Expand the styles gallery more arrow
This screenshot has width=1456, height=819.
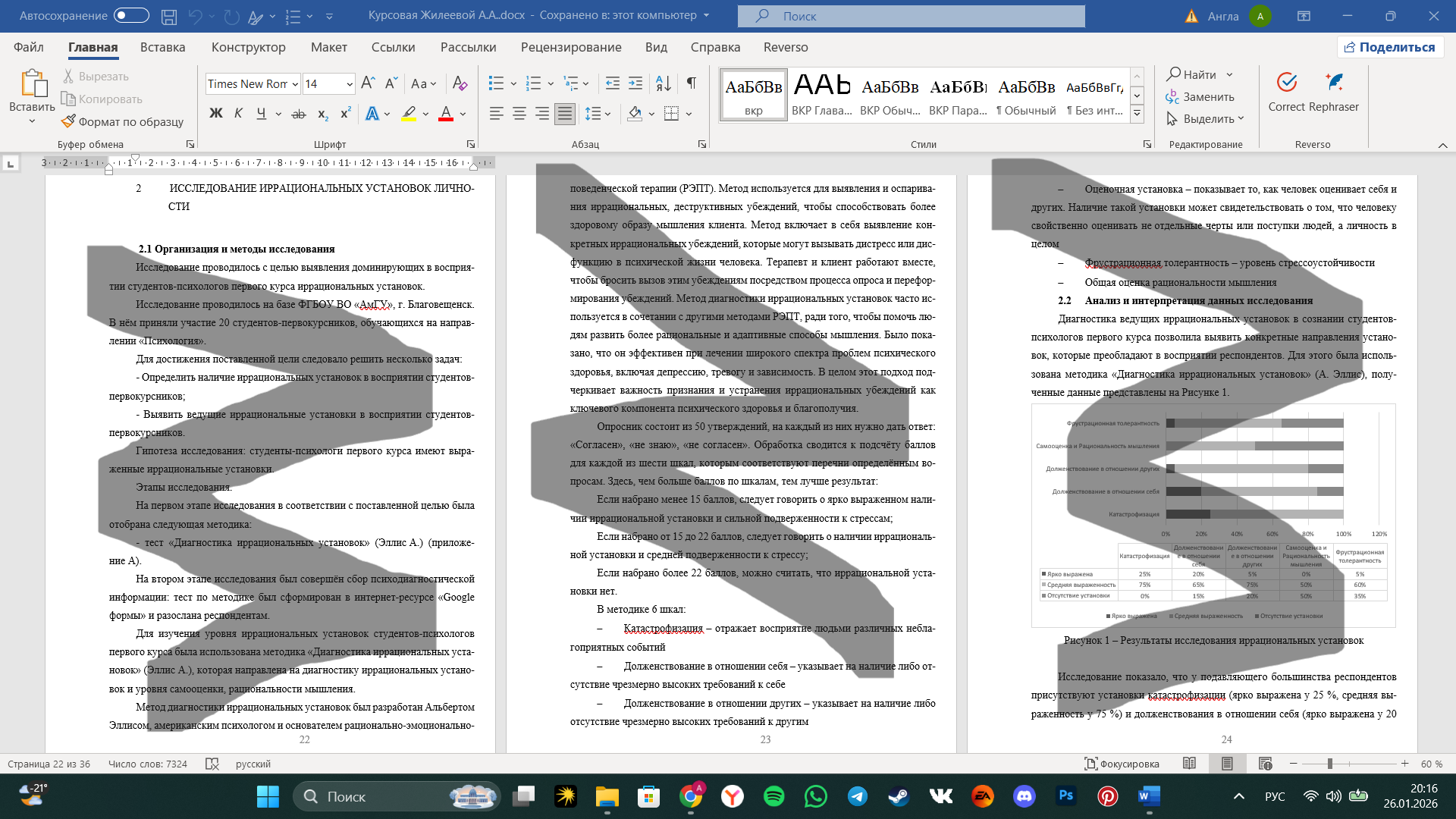coord(1137,115)
